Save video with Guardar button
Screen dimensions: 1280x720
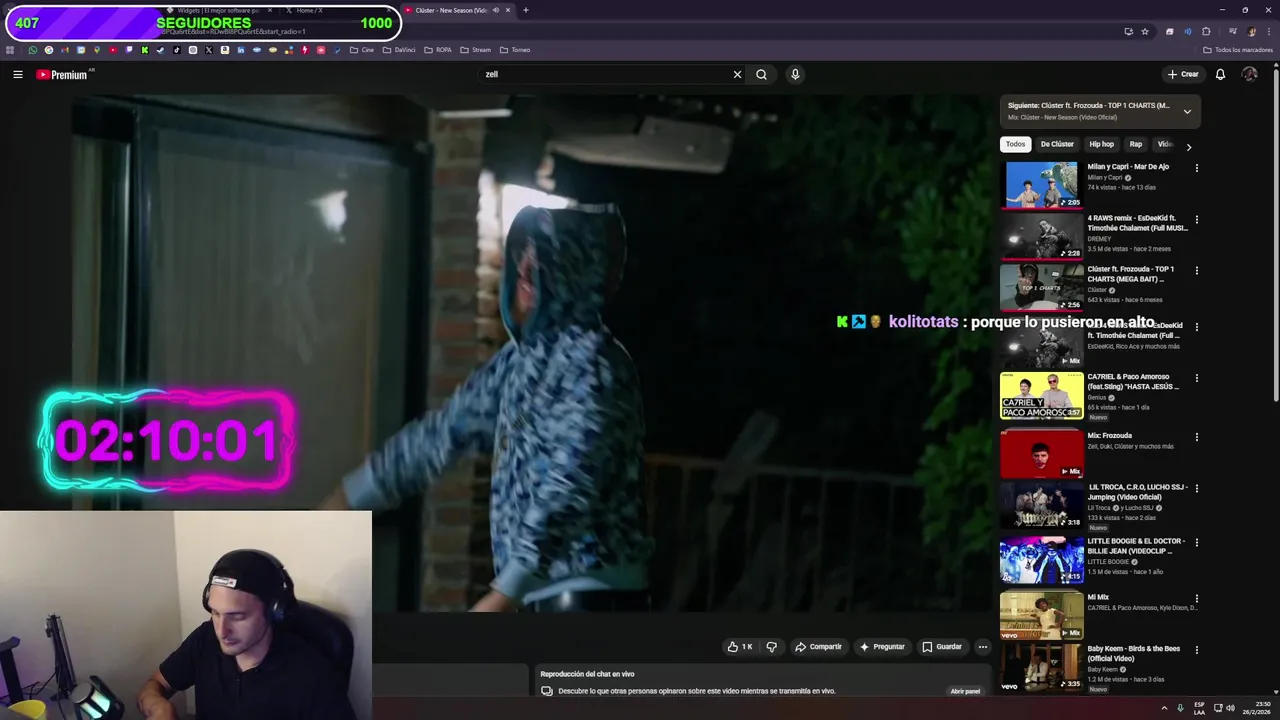[x=942, y=647]
